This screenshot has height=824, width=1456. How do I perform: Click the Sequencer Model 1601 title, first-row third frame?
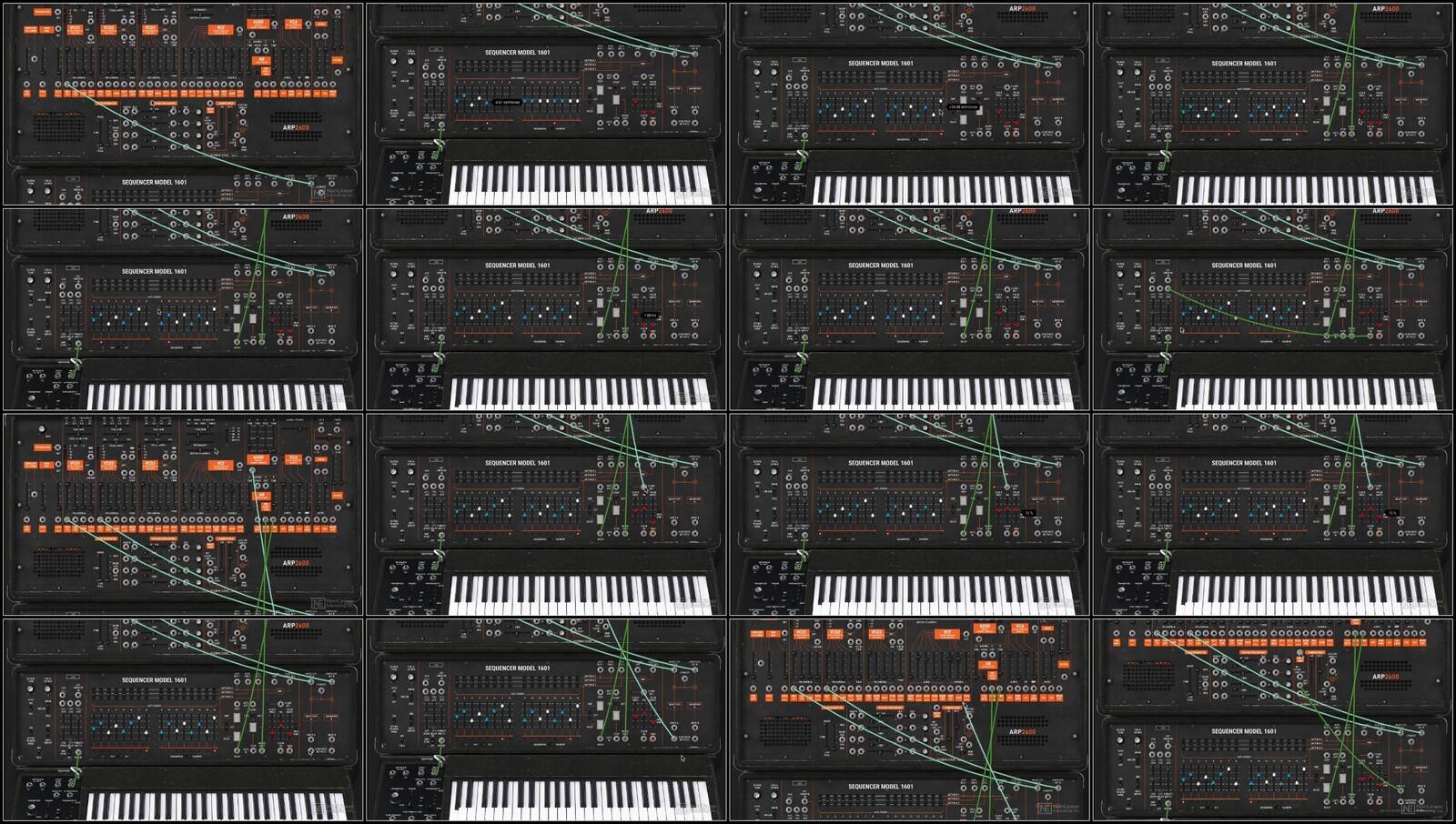coord(880,64)
